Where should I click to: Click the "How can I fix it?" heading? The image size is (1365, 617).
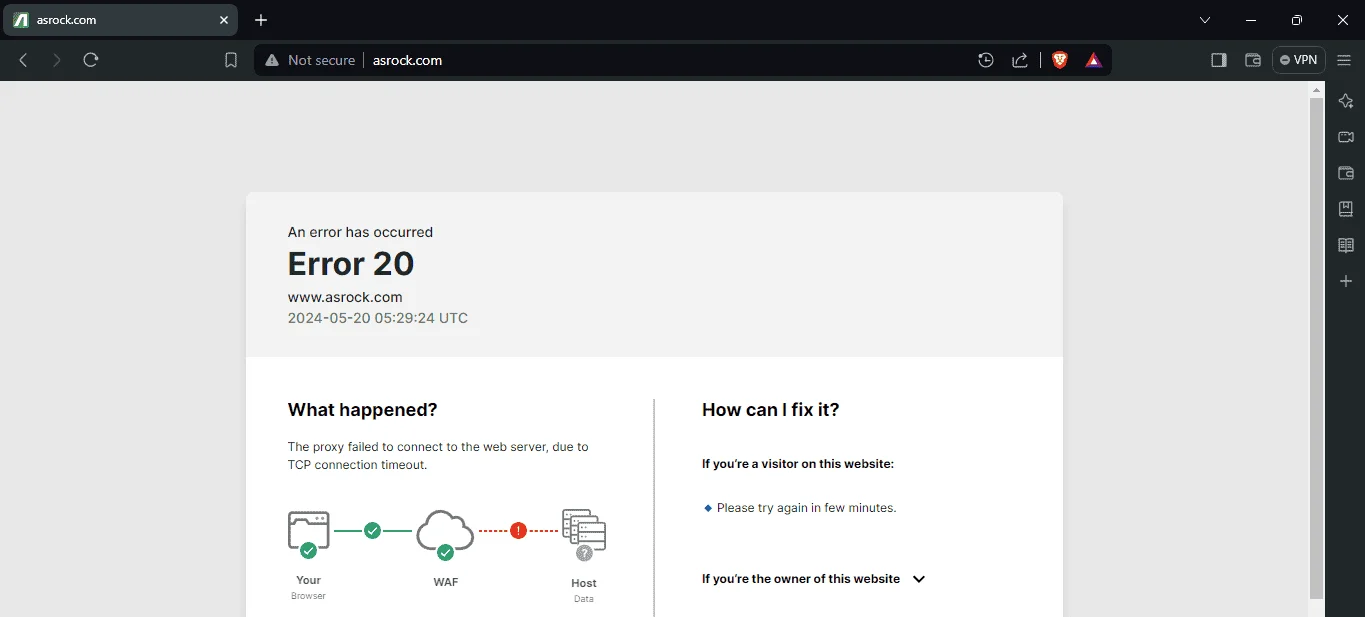point(771,410)
